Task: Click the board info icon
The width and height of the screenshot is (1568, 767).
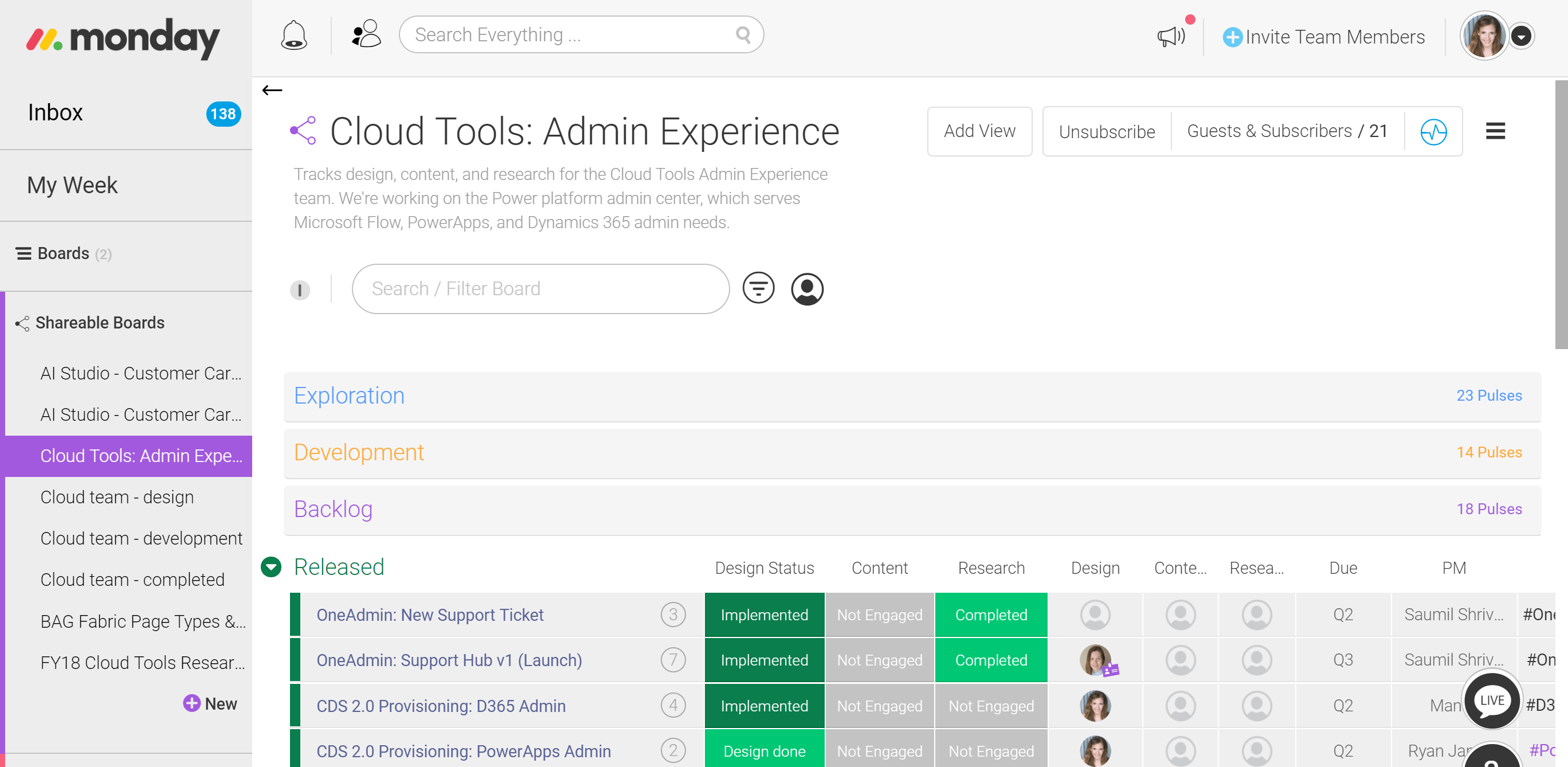Action: click(x=300, y=289)
